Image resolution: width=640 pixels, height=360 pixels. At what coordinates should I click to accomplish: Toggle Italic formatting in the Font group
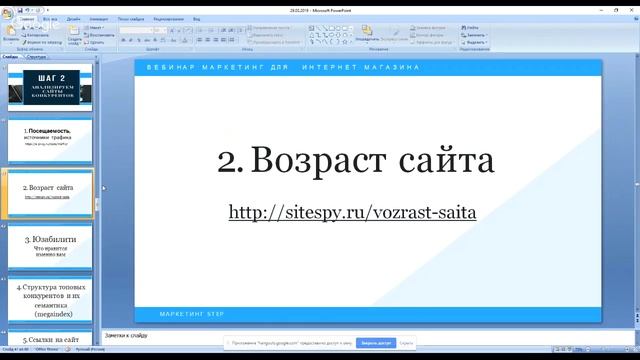[x=131, y=40]
